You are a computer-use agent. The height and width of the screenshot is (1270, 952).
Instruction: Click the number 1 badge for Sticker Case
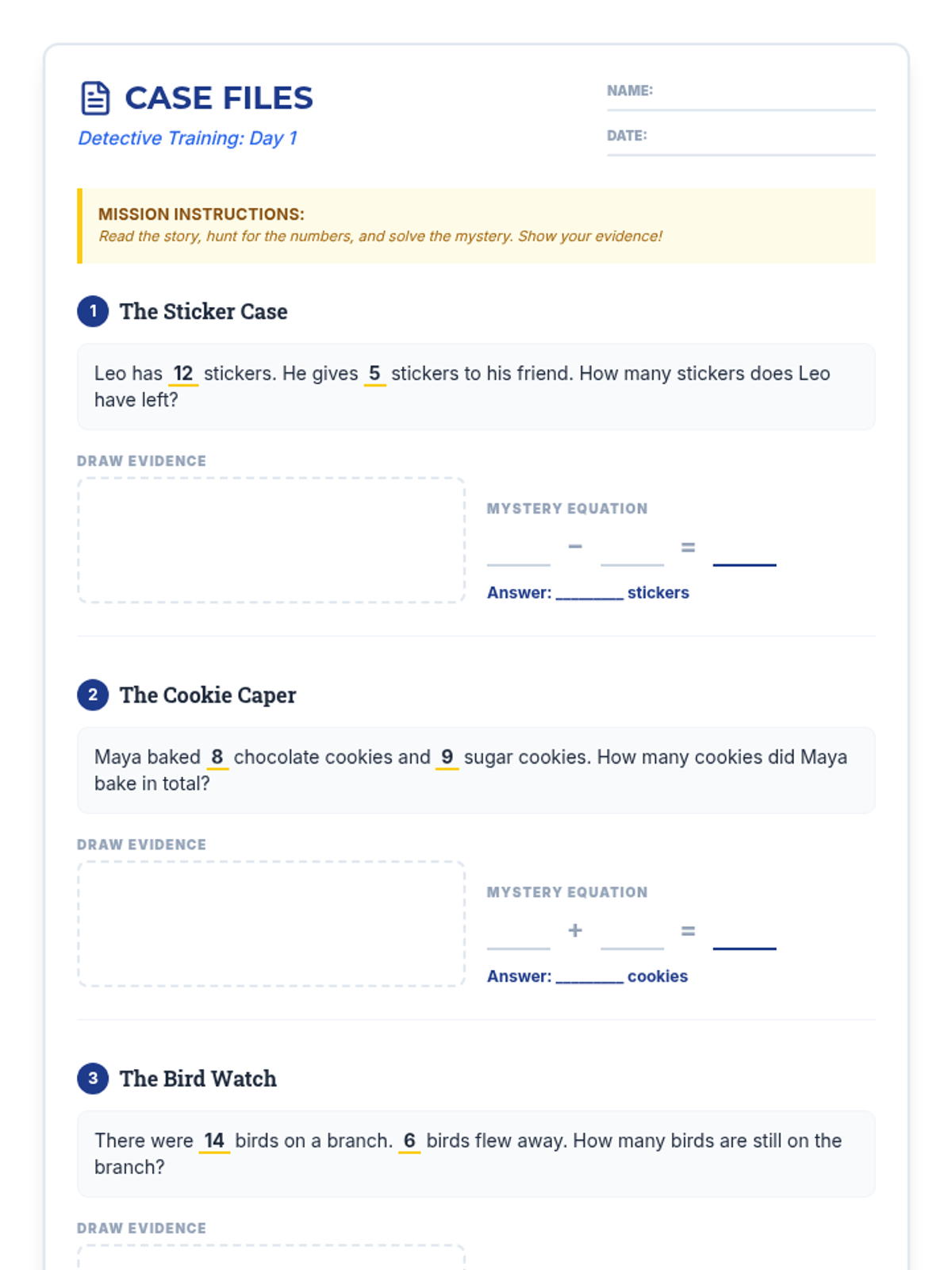coord(93,311)
